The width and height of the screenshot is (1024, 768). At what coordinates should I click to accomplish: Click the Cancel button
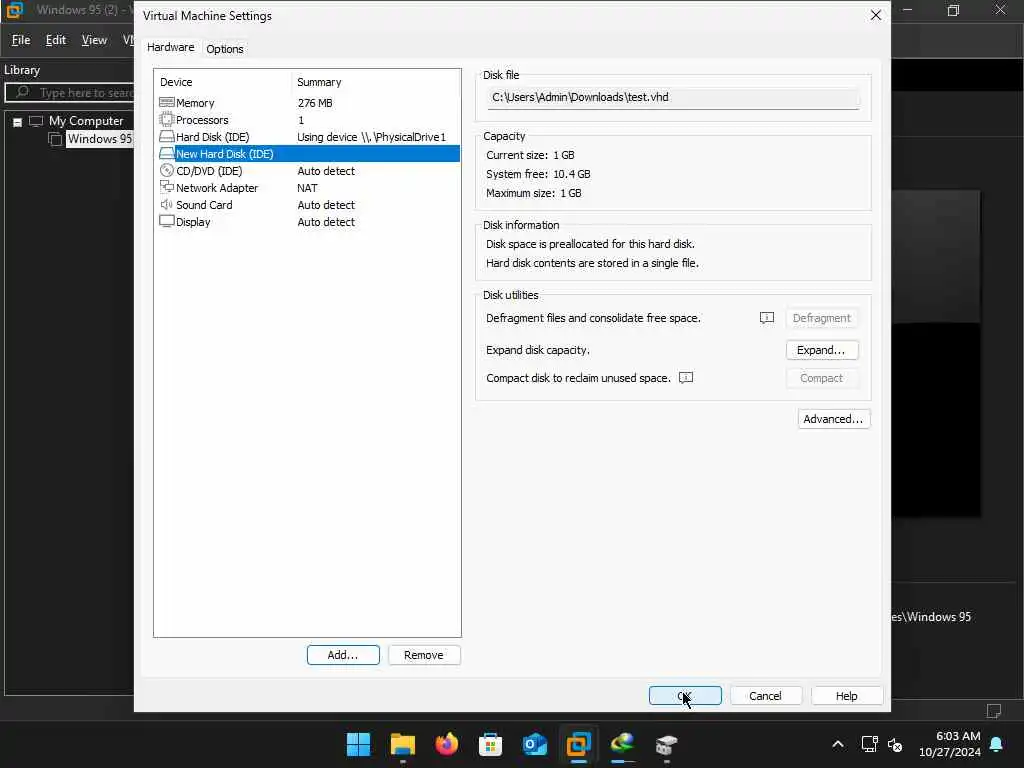(x=765, y=696)
